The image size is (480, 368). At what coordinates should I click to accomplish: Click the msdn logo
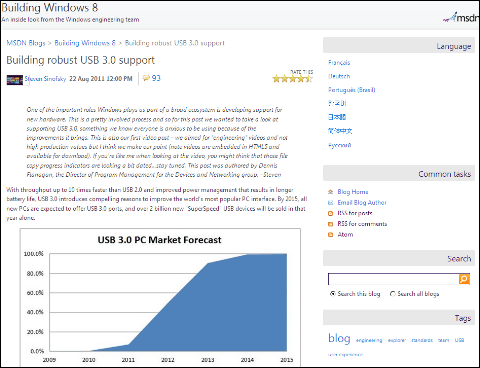(462, 17)
